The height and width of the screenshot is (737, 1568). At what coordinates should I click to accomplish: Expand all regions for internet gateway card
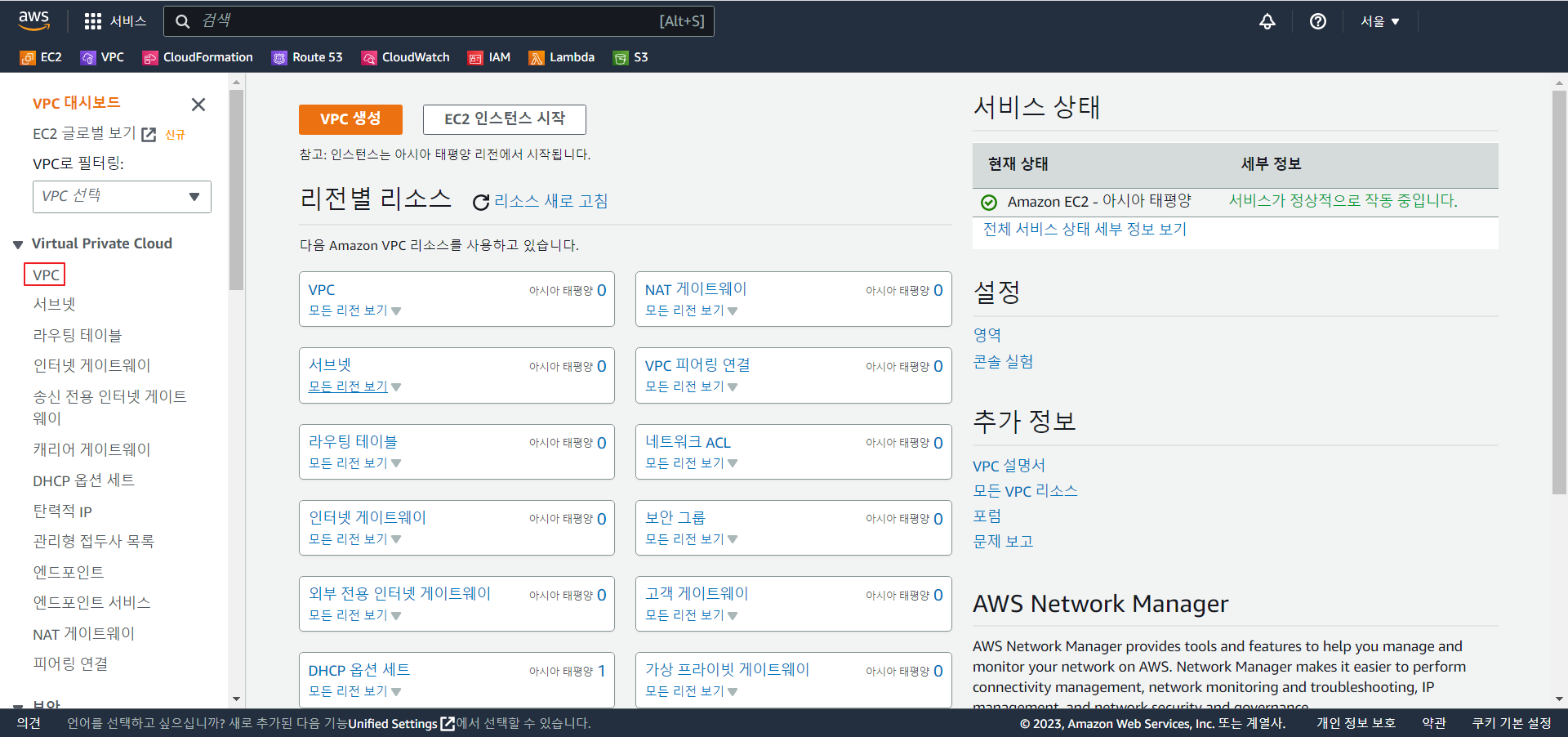click(x=354, y=539)
